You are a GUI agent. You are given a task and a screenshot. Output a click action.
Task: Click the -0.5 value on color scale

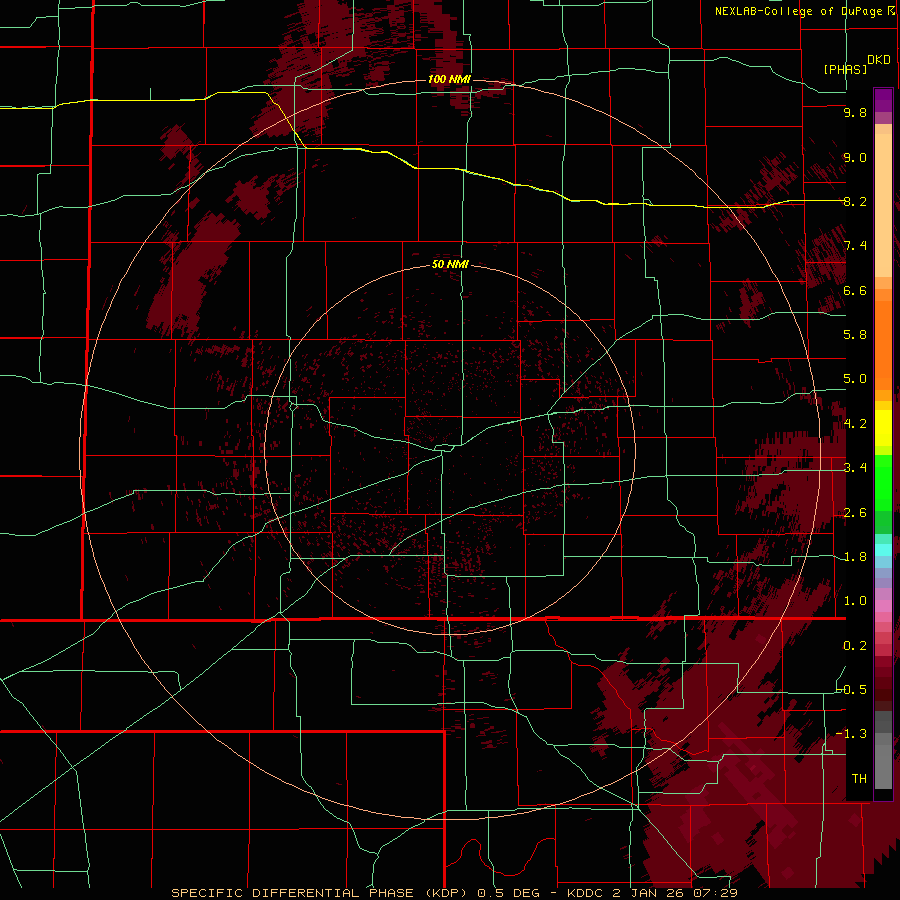851,690
